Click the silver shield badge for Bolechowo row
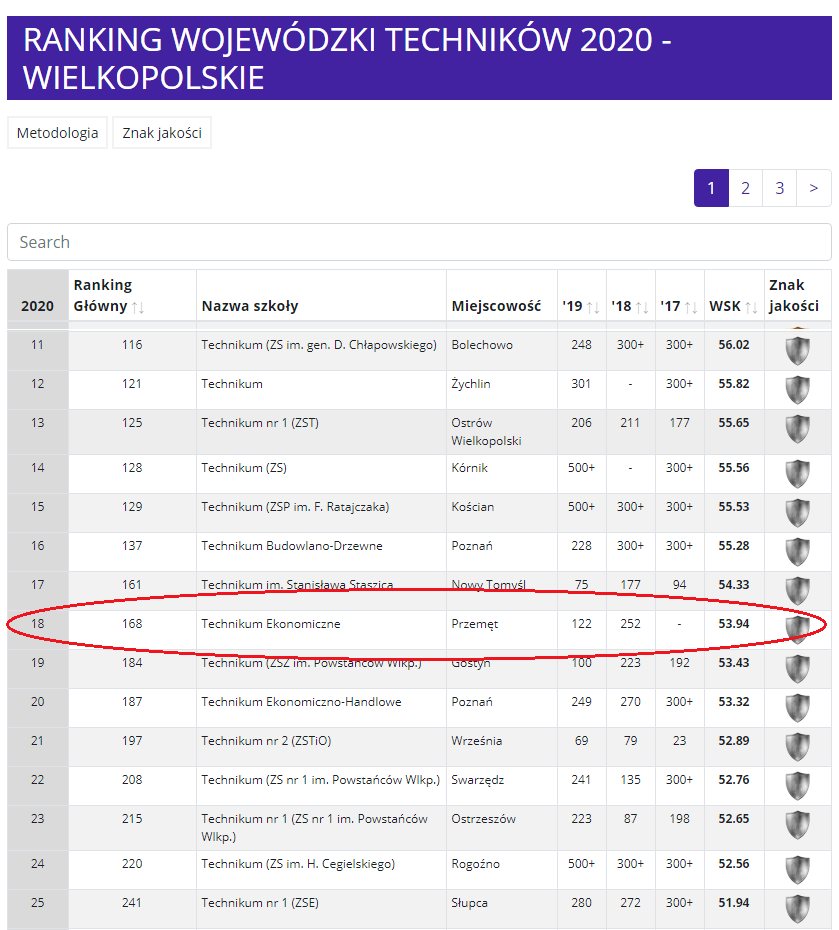The image size is (839, 930). pyautogui.click(x=797, y=351)
